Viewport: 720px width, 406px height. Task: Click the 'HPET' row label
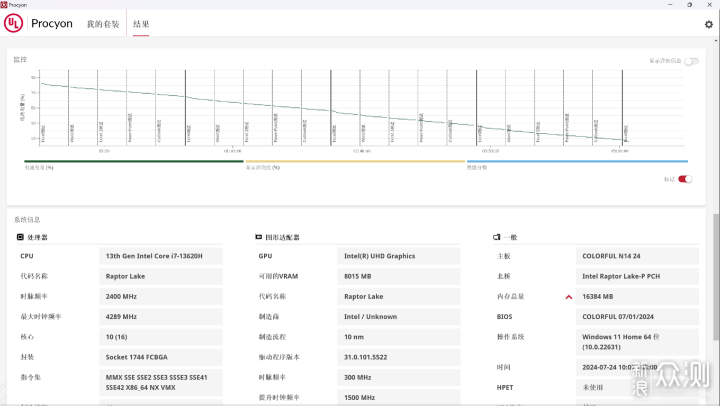tap(505, 388)
